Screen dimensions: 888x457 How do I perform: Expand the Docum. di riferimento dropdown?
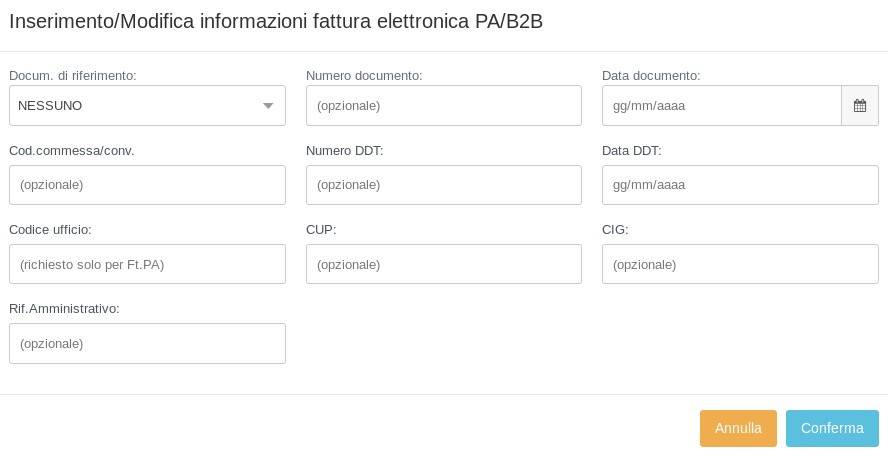click(147, 105)
